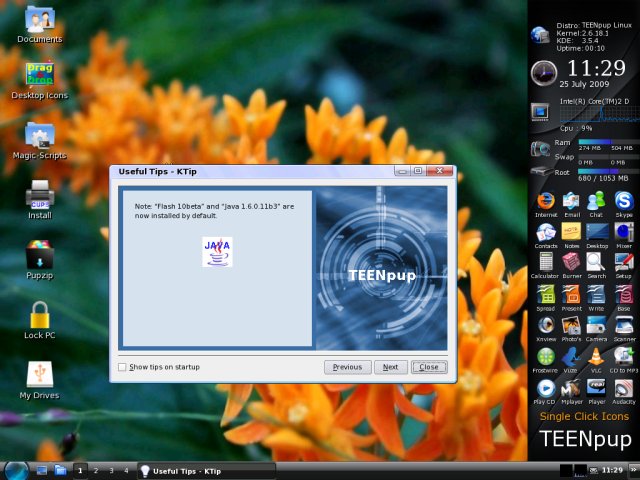This screenshot has height=480, width=640.
Task: Launch Audacity from the icon panel
Action: [623, 387]
